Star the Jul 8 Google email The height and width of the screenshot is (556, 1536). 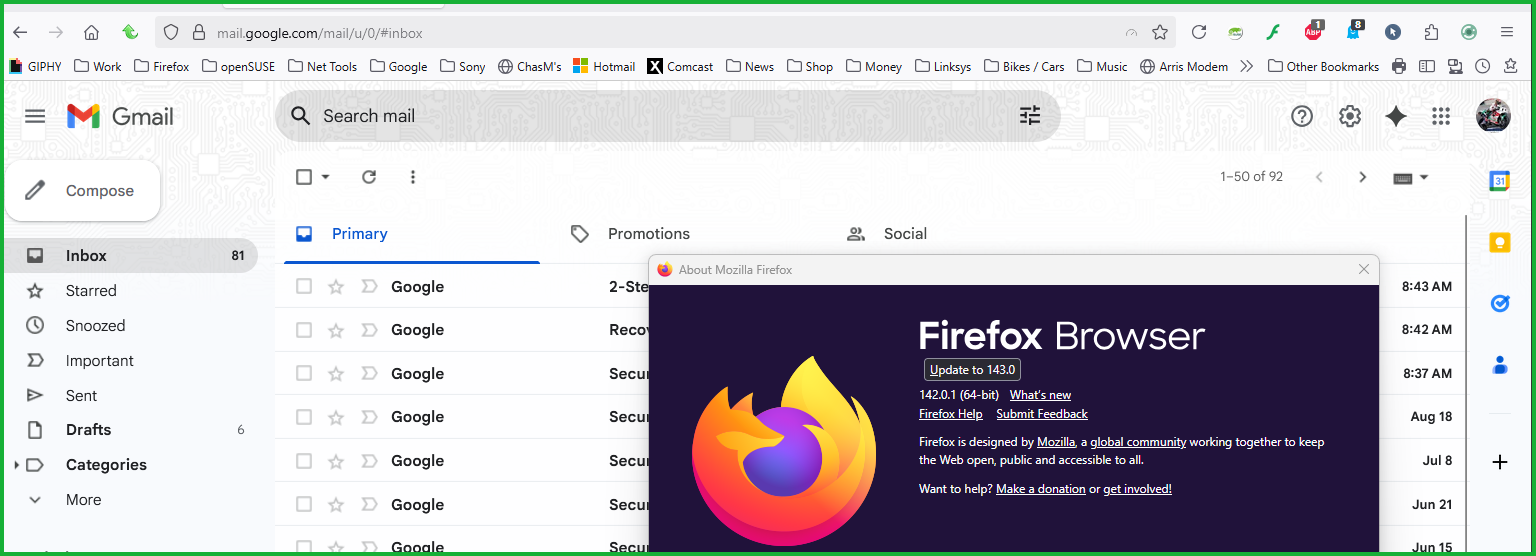click(x=336, y=461)
